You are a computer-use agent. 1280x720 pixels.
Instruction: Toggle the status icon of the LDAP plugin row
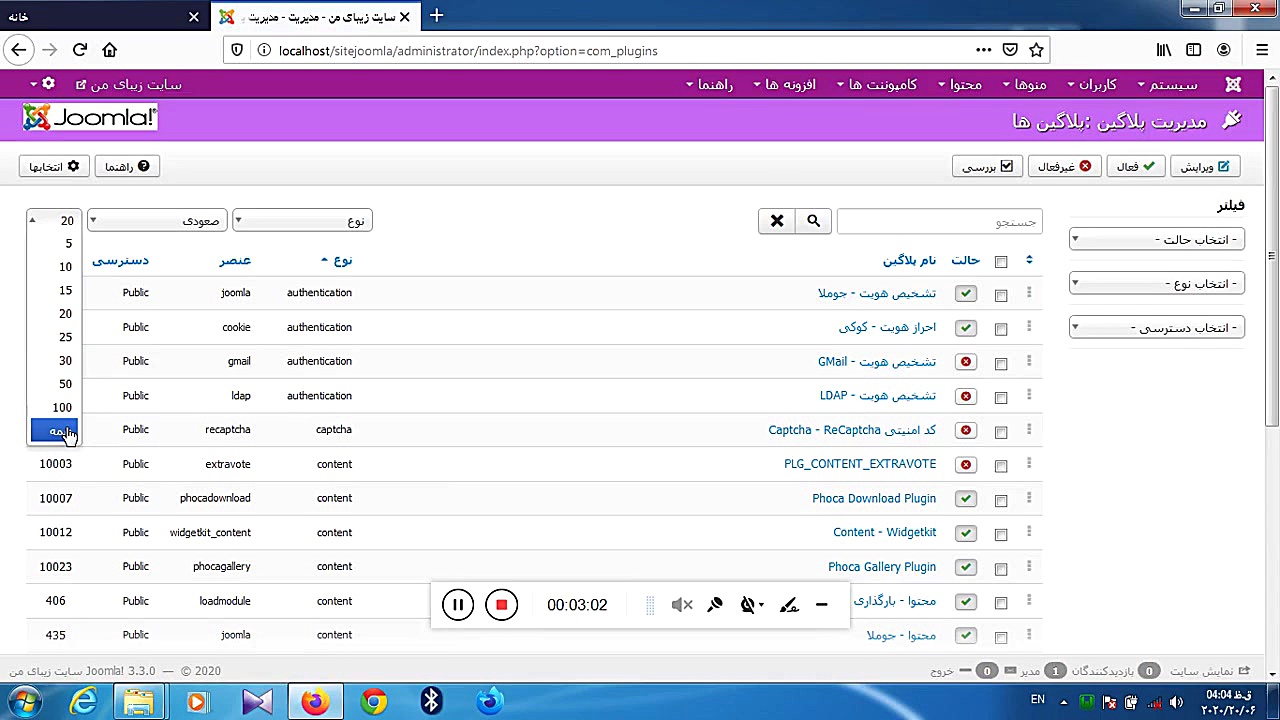click(x=965, y=396)
